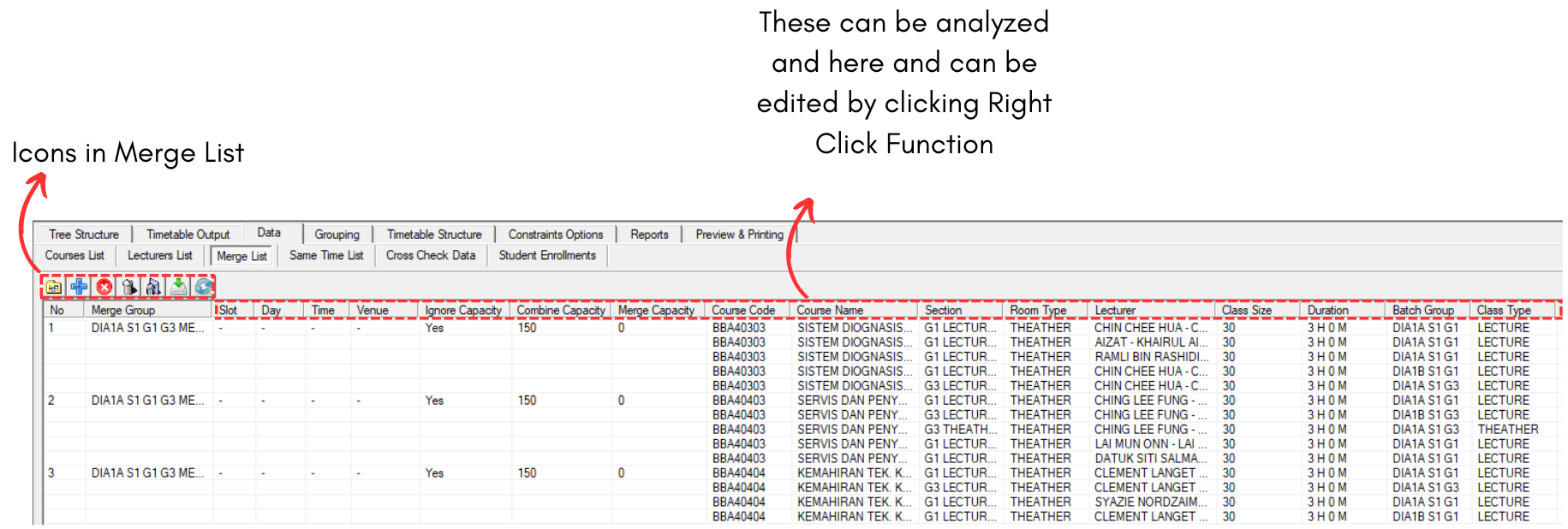
Task: Switch to the Timetable Output tab
Action: (x=188, y=235)
